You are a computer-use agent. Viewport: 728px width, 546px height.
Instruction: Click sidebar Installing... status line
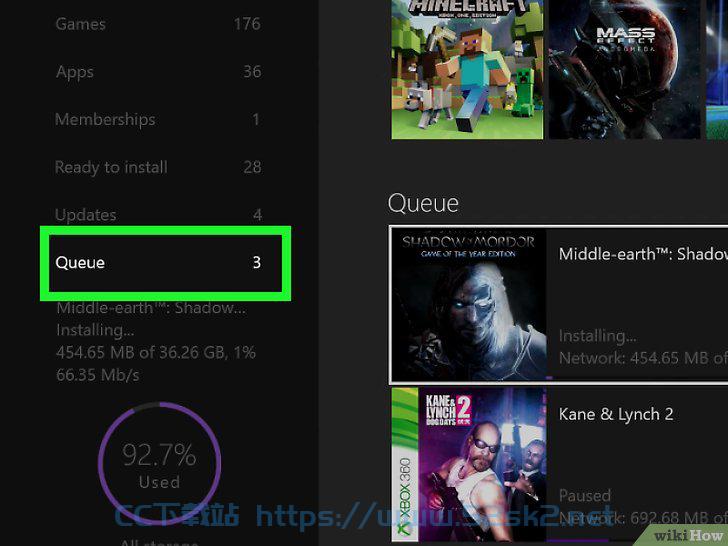(95, 330)
